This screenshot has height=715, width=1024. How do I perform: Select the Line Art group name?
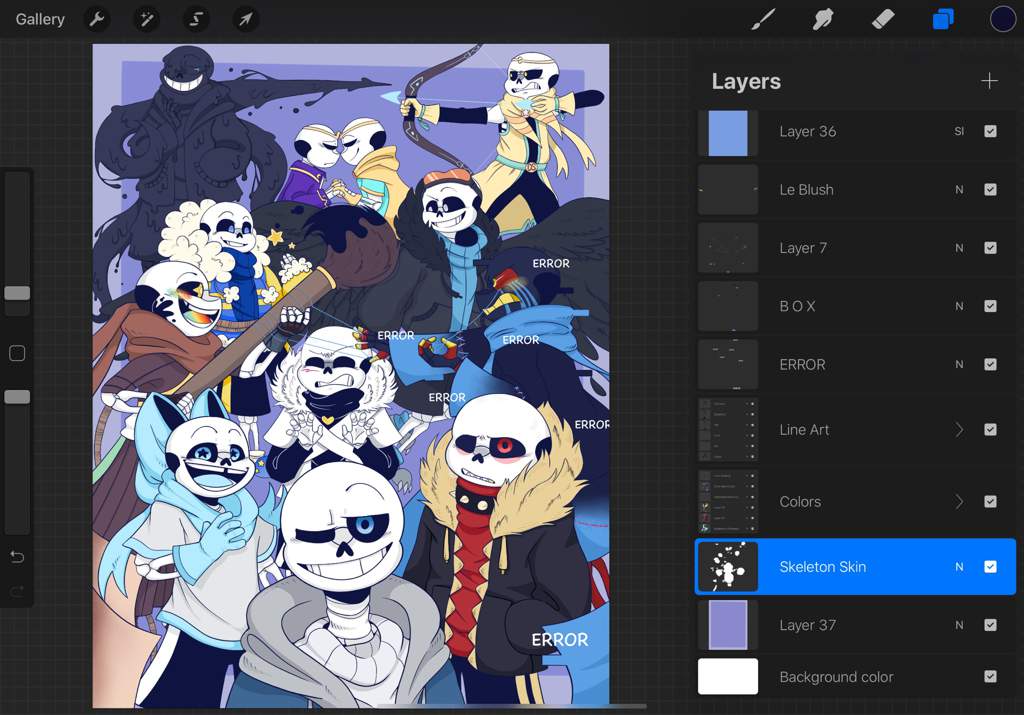804,430
